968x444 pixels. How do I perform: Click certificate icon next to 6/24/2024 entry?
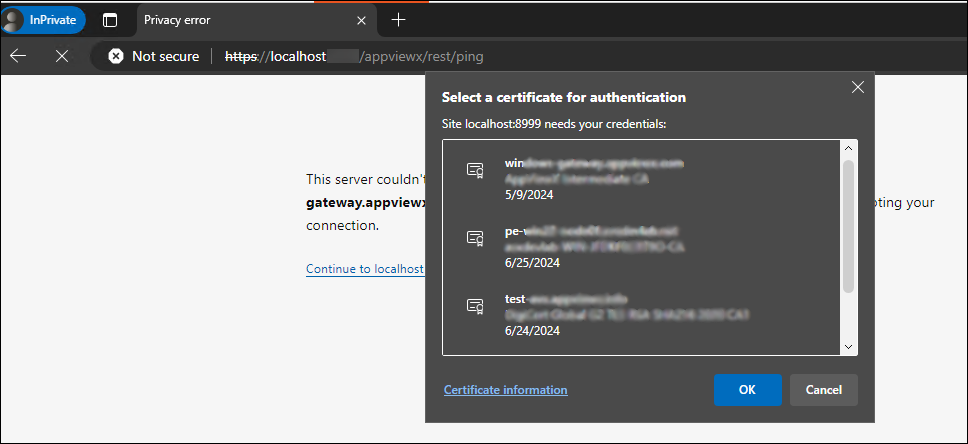tap(475, 306)
